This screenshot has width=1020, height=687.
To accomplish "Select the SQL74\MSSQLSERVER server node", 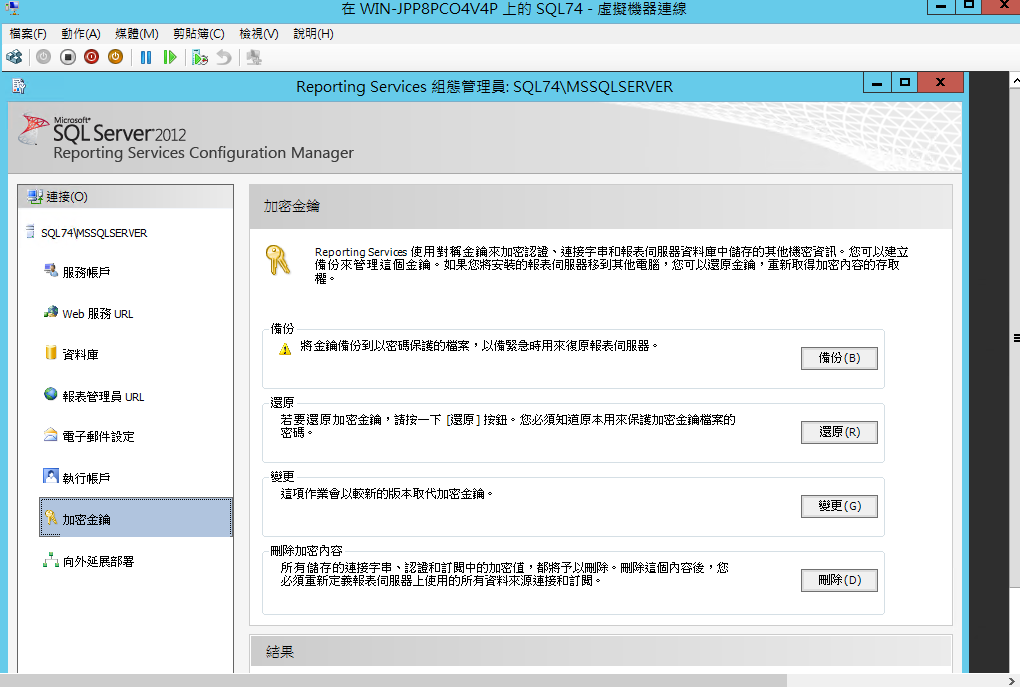I will click(94, 233).
